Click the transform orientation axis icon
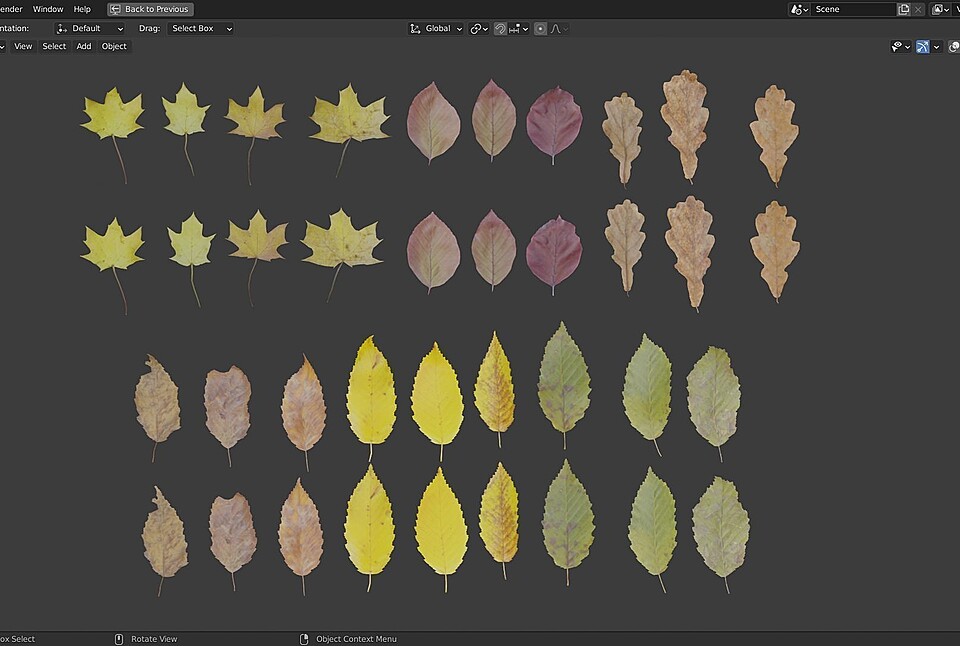960x646 pixels. point(413,28)
